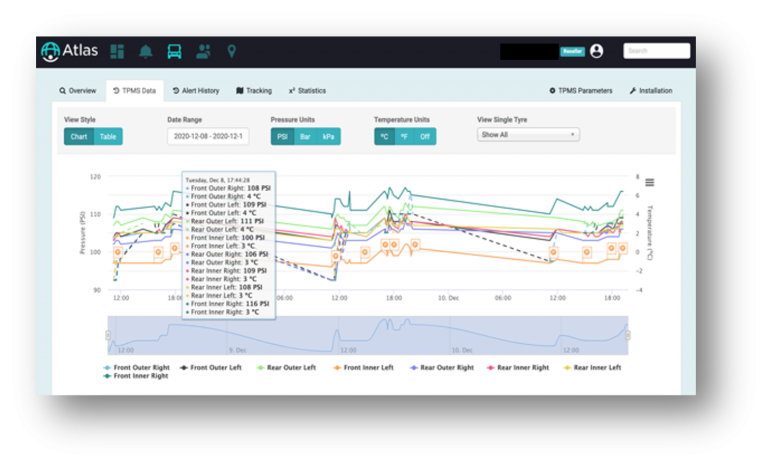The height and width of the screenshot is (468, 768).
Task: Open alerts via the bell icon
Action: tap(145, 51)
